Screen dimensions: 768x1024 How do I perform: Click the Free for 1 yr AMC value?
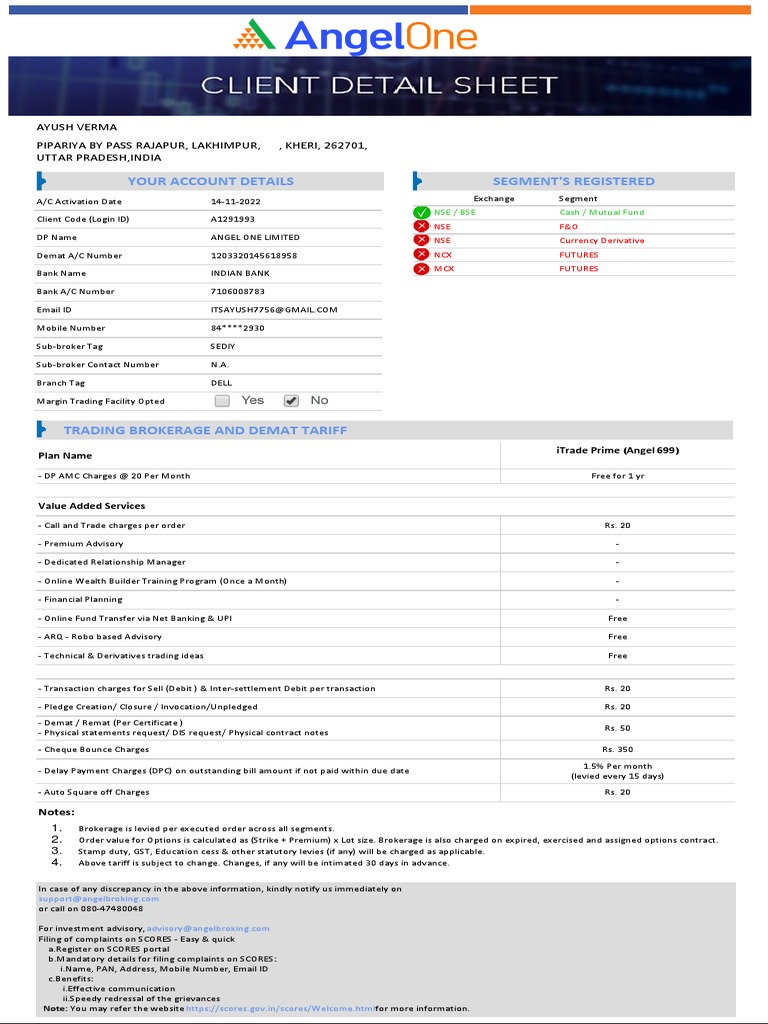tap(617, 476)
